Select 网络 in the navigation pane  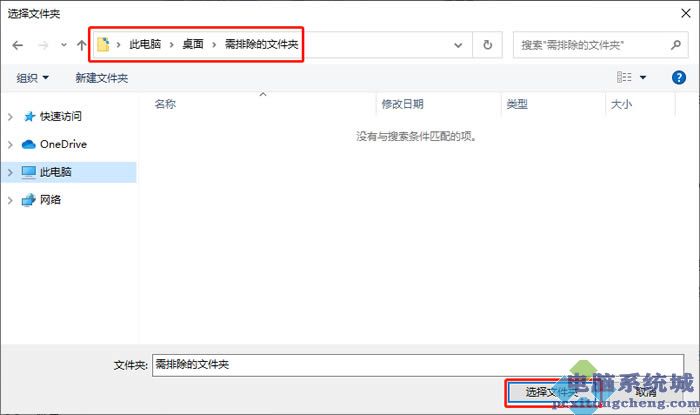click(50, 199)
